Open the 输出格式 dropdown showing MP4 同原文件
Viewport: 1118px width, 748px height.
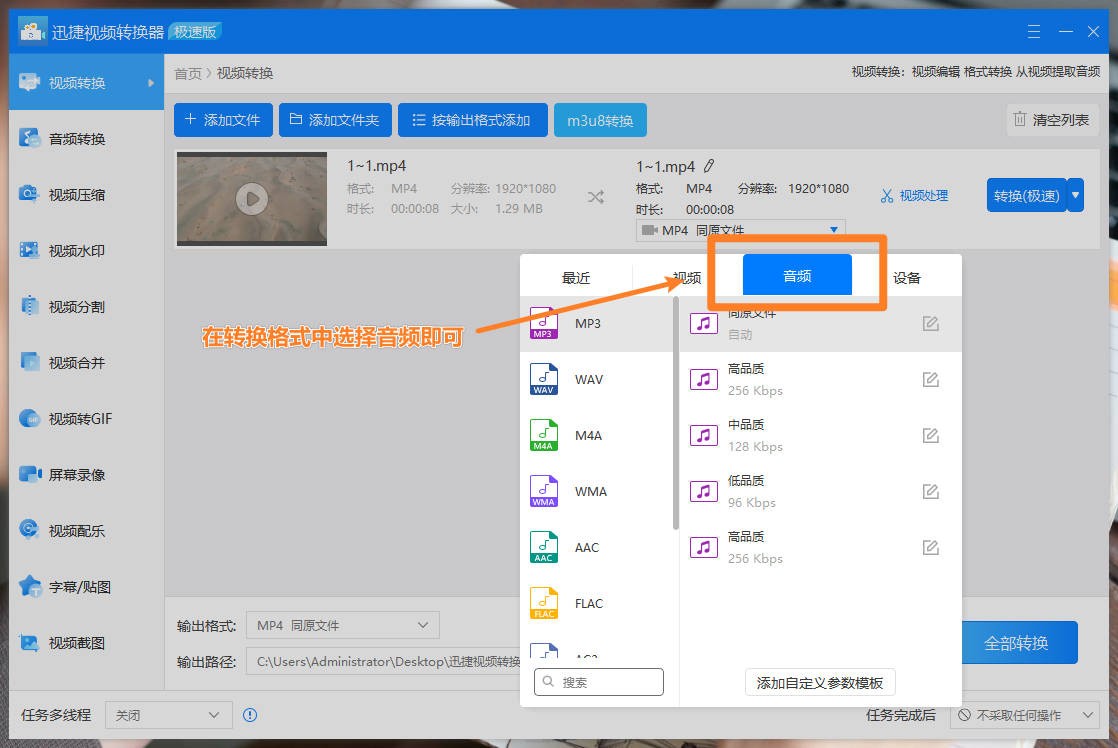click(342, 624)
